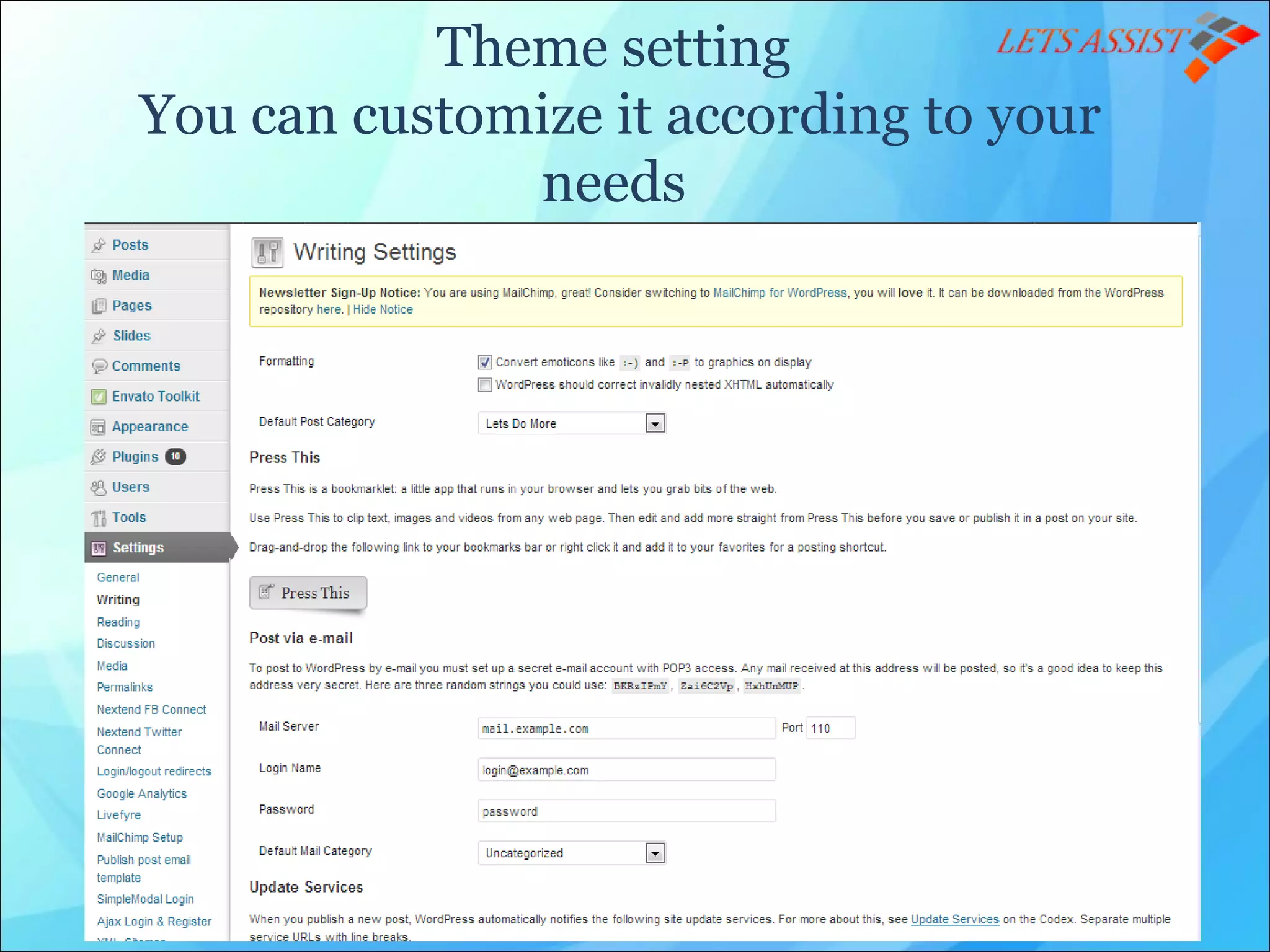Open Permalinks settings

(x=125, y=687)
